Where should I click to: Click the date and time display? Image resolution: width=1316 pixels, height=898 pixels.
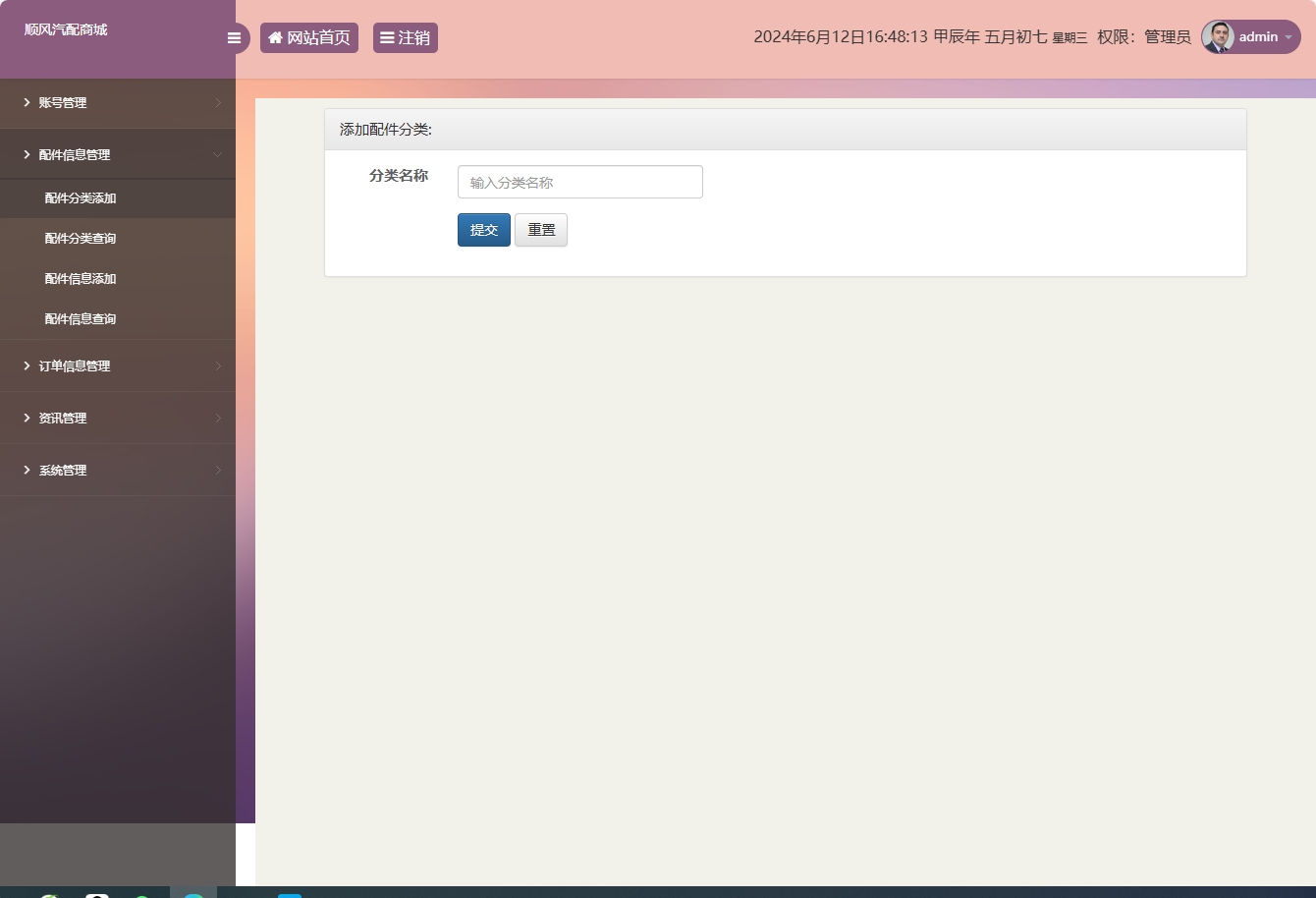[920, 37]
